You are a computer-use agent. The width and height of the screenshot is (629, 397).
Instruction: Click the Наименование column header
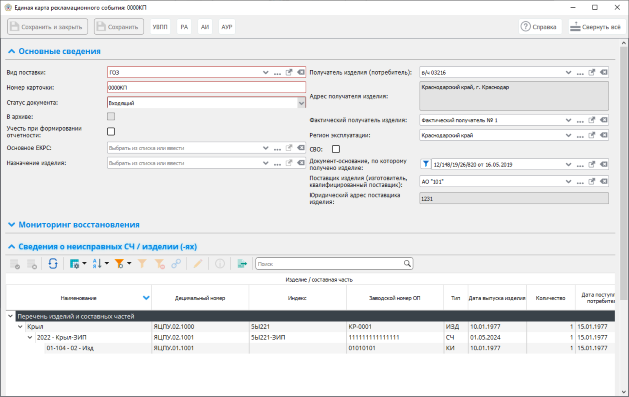point(79,298)
